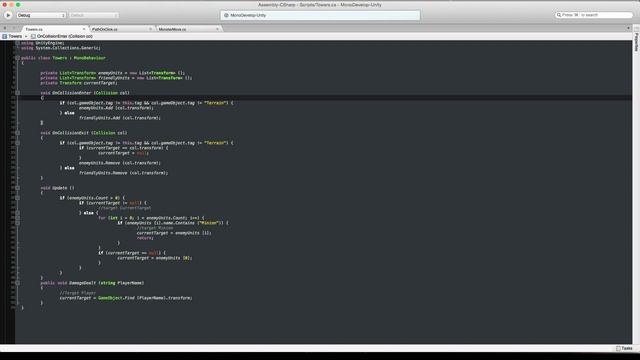
Task: Click the Contains ("Minion") condition line
Action: click(x=173, y=223)
